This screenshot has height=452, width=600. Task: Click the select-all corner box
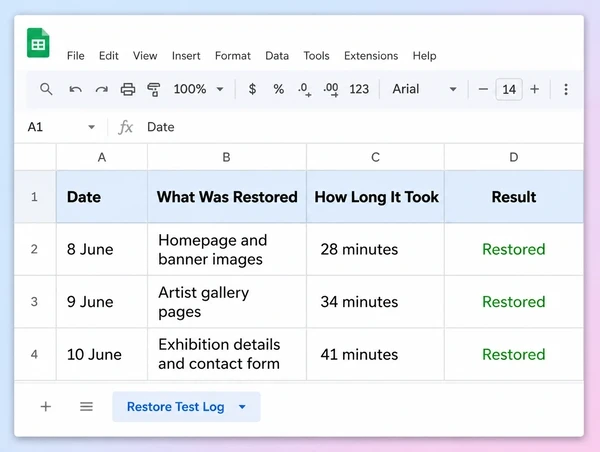pyautogui.click(x=35, y=157)
